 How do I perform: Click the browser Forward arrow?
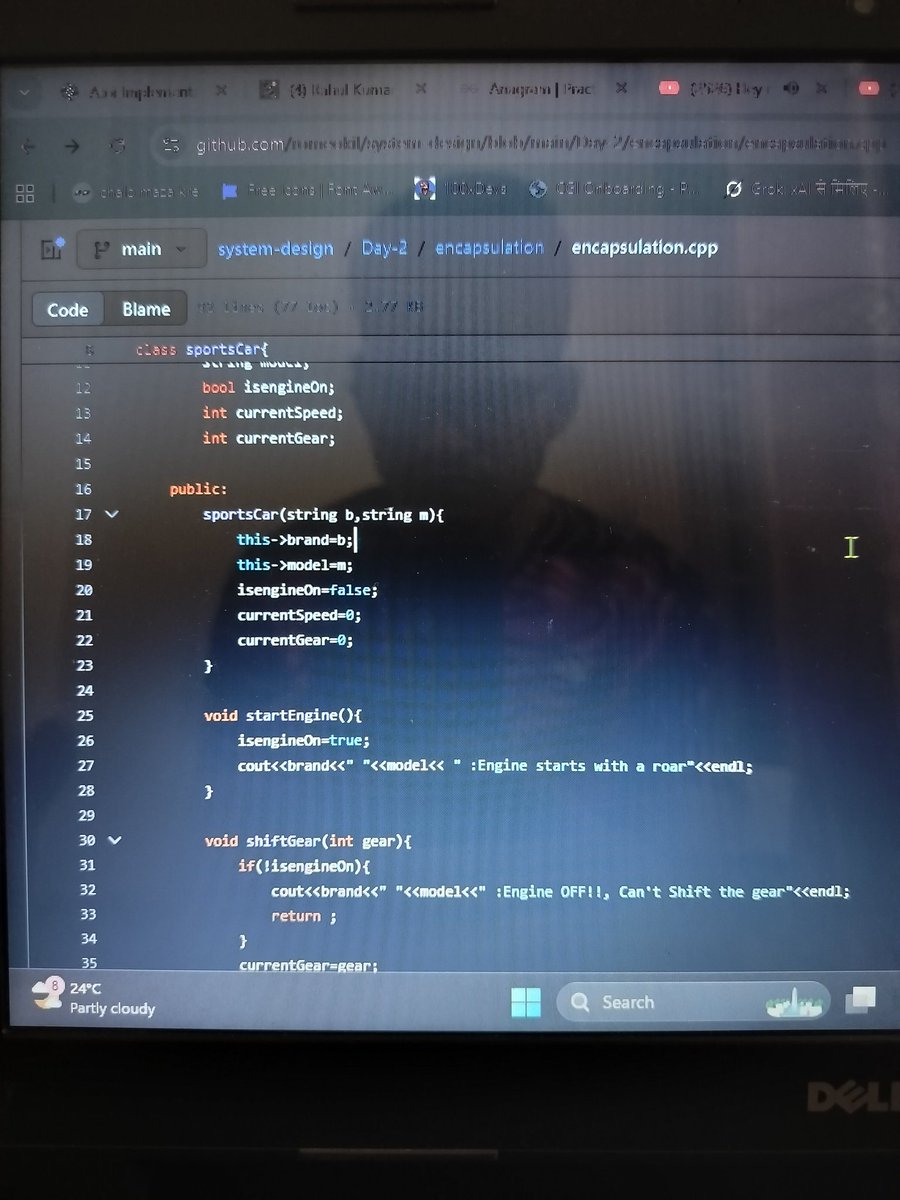[72, 146]
